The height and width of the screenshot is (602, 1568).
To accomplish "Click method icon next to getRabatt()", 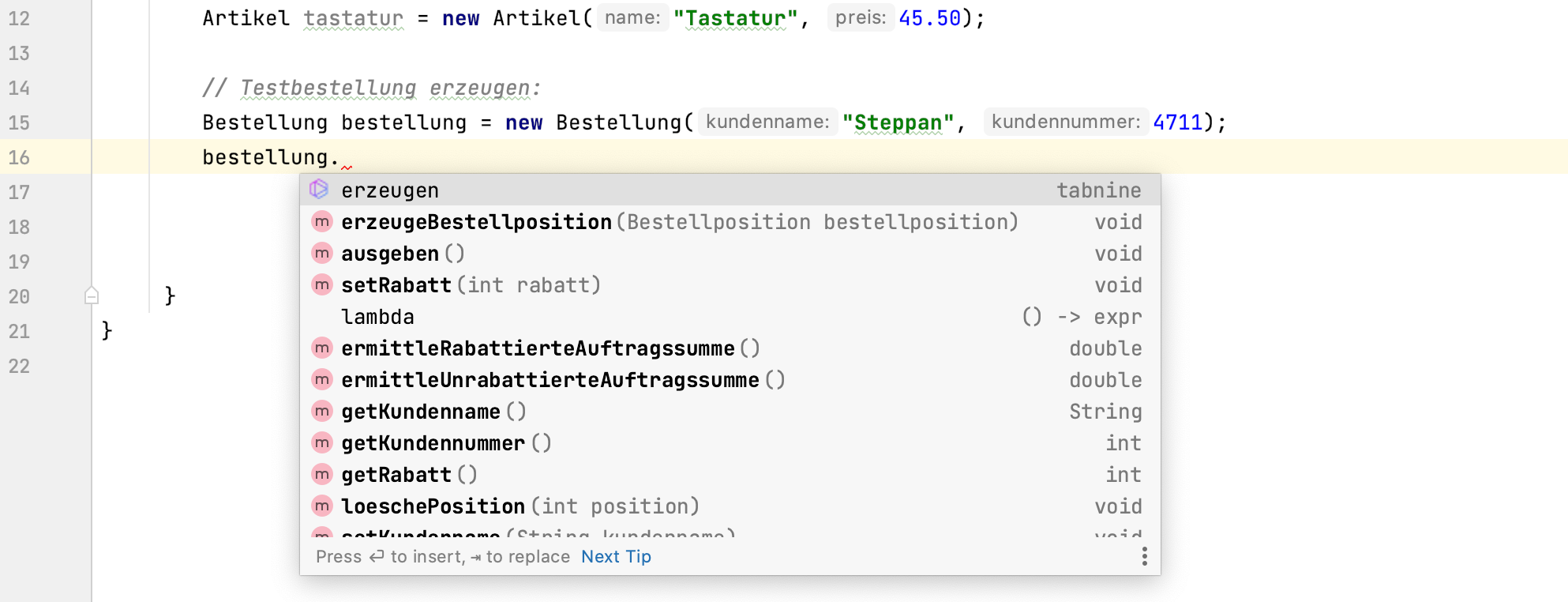I will (x=321, y=475).
